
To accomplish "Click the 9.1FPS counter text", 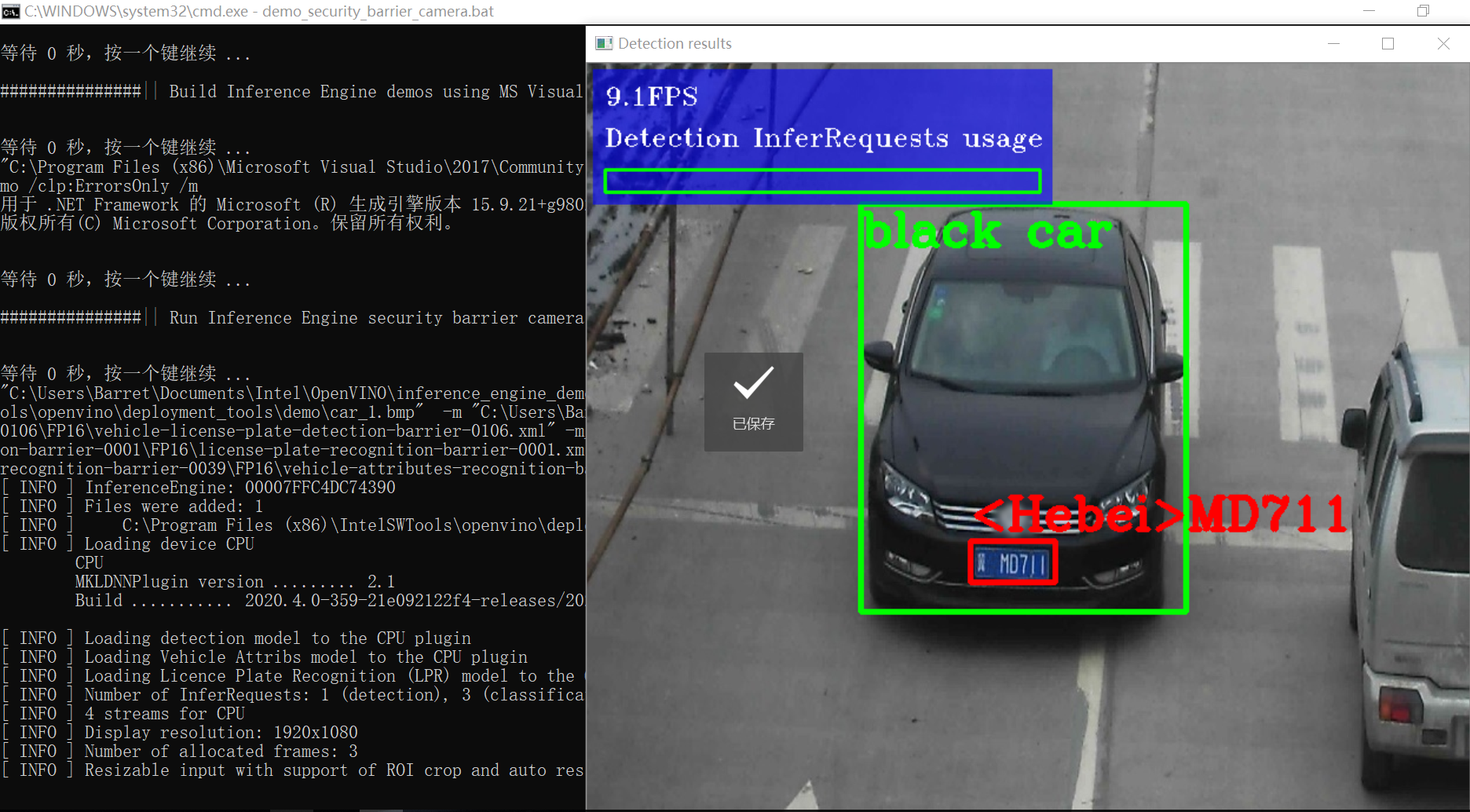I will coord(652,97).
